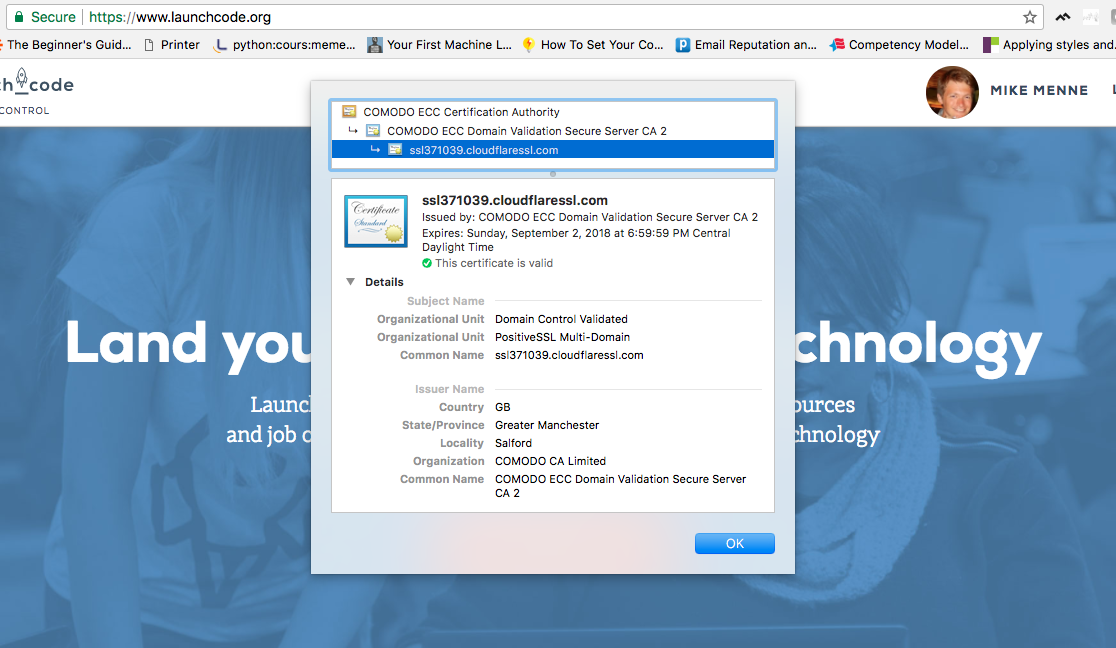
Task: Click the certificate expiration date text
Action: pyautogui.click(x=576, y=240)
